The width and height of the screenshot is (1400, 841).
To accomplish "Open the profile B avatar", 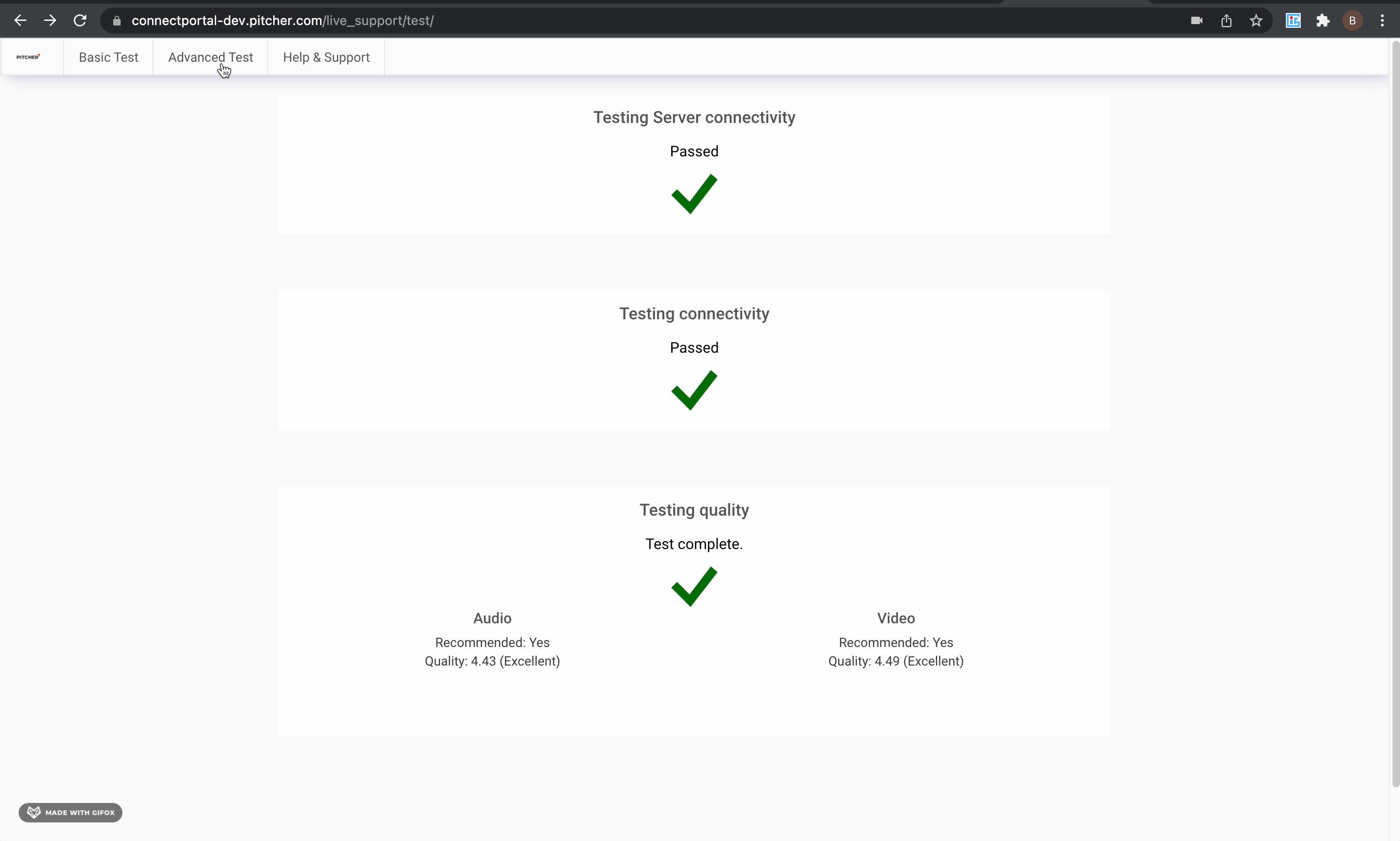I will pyautogui.click(x=1352, y=21).
